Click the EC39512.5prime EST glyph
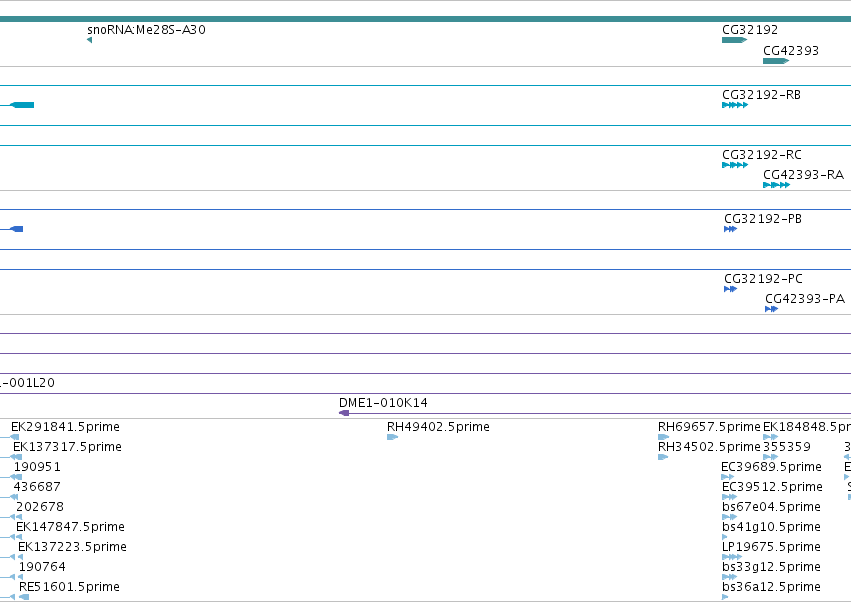The height and width of the screenshot is (602, 851). (729, 497)
